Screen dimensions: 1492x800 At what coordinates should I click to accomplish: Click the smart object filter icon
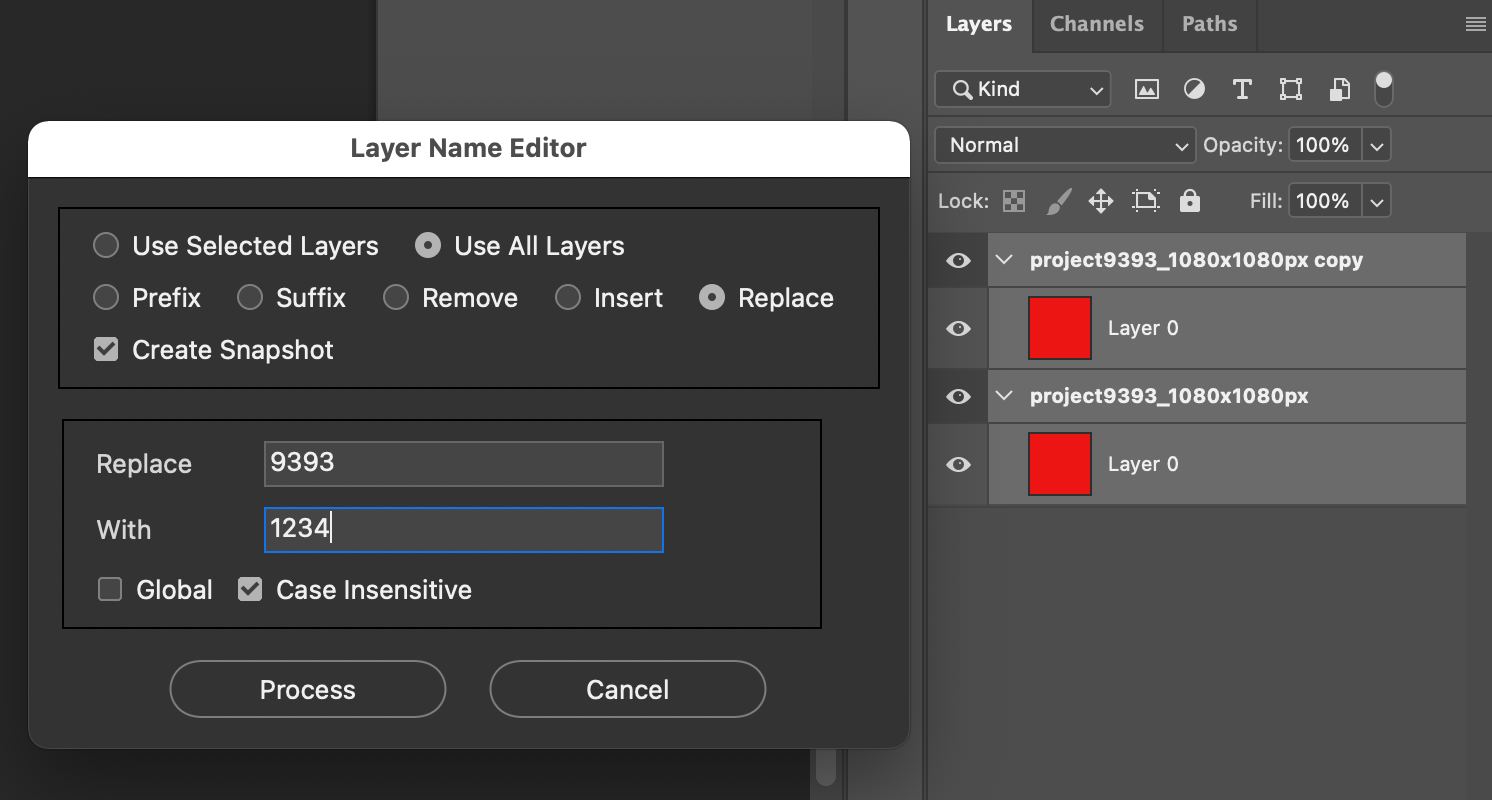pos(1340,89)
